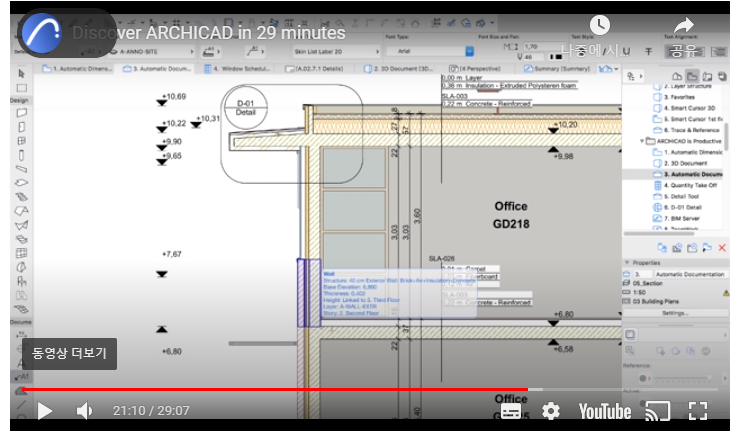Select the Slab tool in the toolbox
The height and width of the screenshot is (433, 733).
point(22,182)
